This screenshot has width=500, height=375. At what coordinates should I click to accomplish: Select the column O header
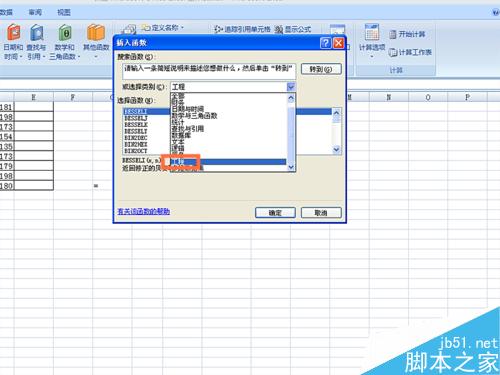428,97
